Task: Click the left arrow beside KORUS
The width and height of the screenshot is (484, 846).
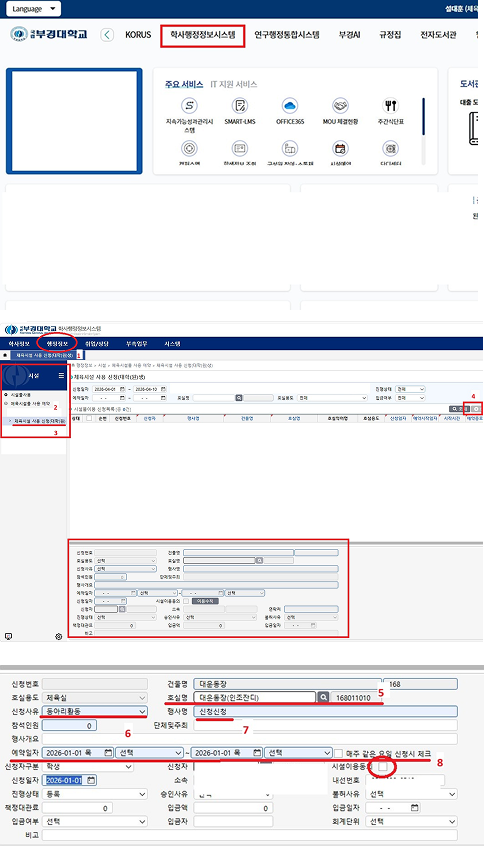Action: 107,35
